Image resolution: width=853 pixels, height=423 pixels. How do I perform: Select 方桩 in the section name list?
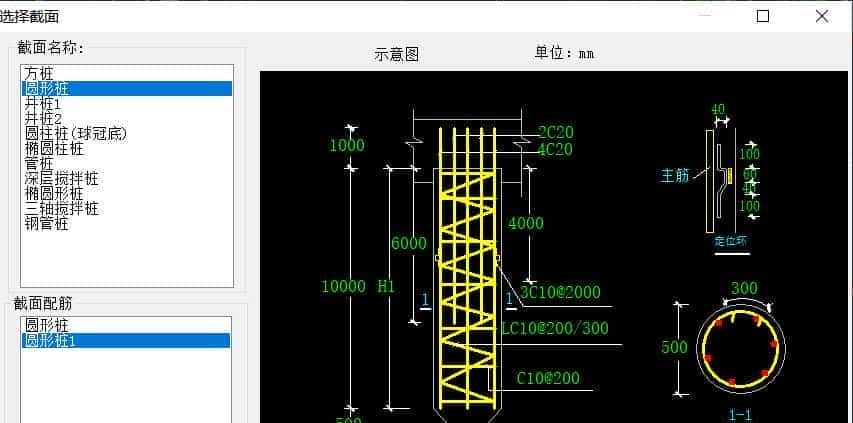(x=40, y=73)
